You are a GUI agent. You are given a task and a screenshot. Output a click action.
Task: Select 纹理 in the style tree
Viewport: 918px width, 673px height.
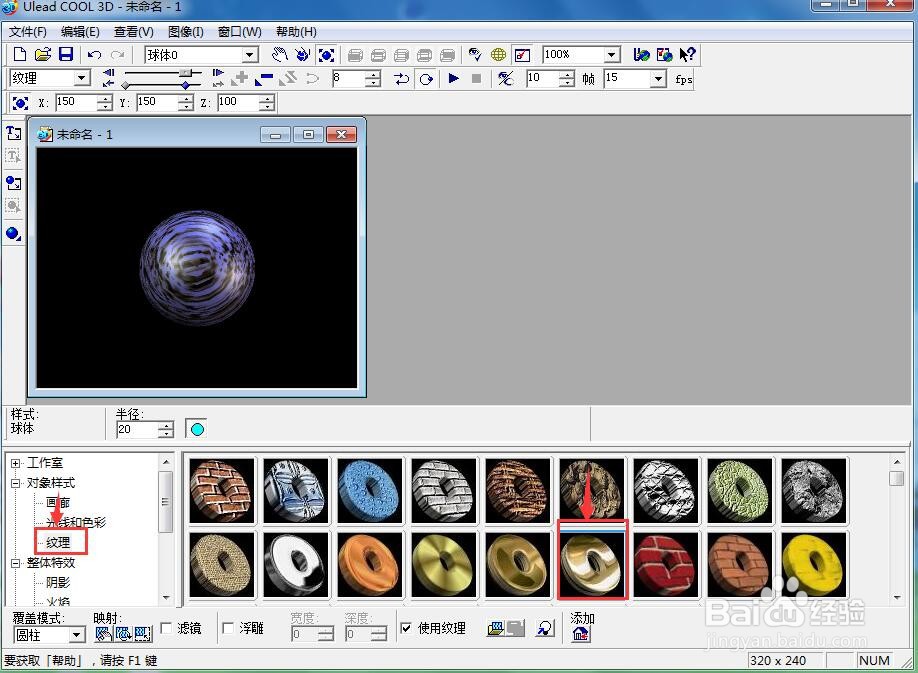tap(58, 542)
